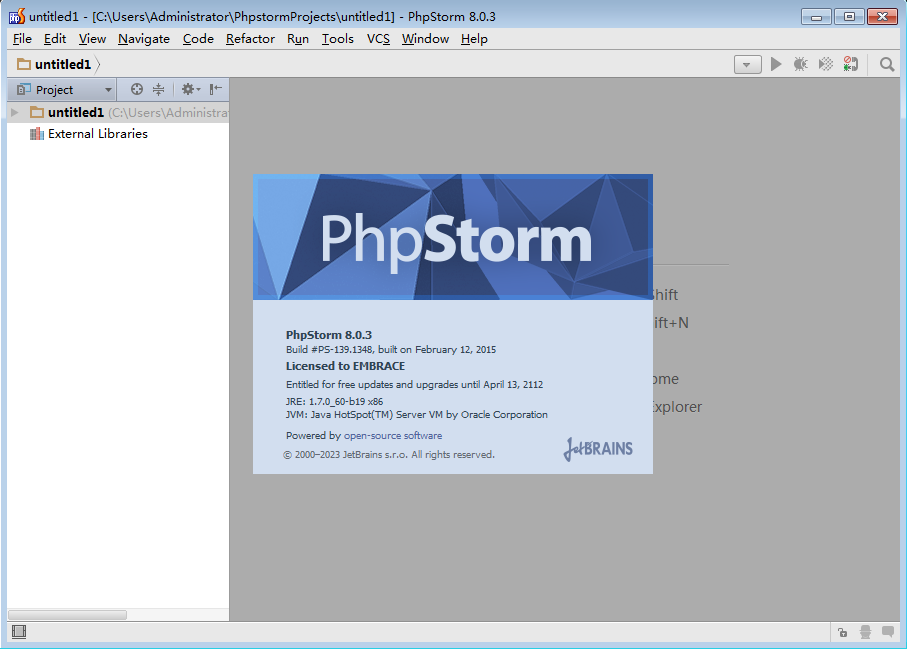Hide the Project tool window

[x=216, y=89]
